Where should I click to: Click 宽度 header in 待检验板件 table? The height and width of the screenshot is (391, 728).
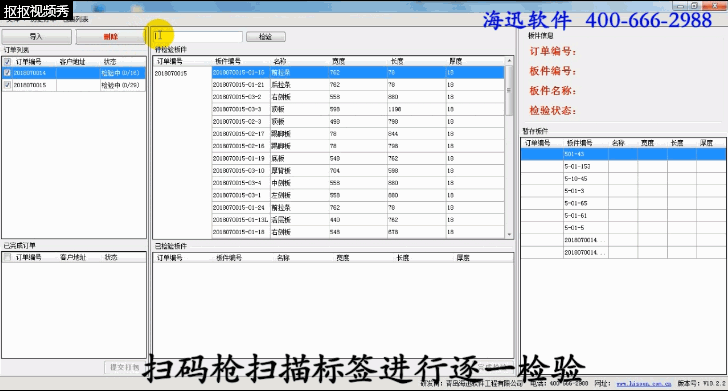coord(338,61)
